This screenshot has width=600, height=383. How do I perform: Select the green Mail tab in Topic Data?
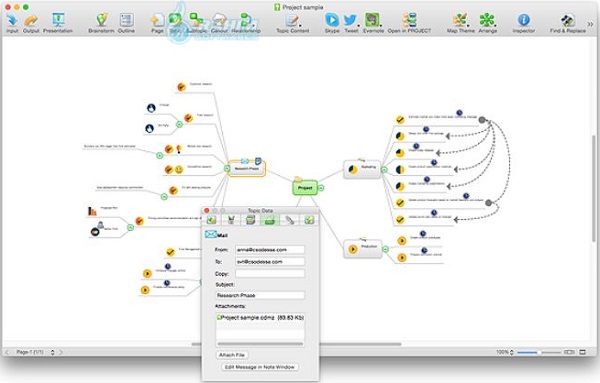270,220
